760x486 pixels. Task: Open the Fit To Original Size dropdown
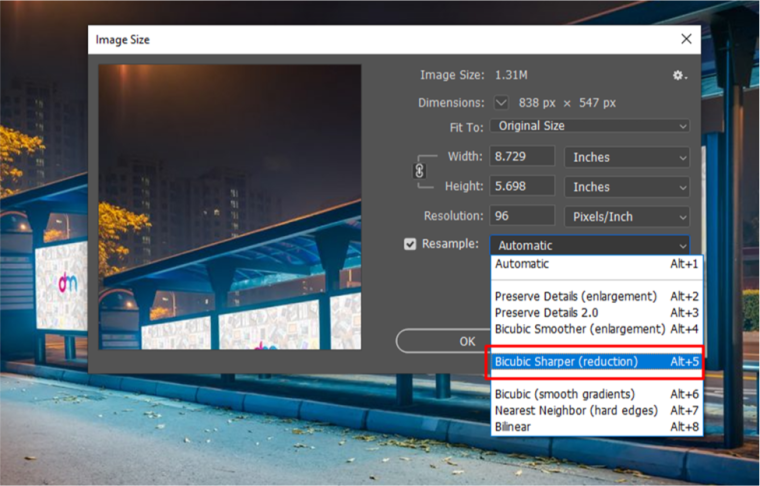(x=590, y=126)
